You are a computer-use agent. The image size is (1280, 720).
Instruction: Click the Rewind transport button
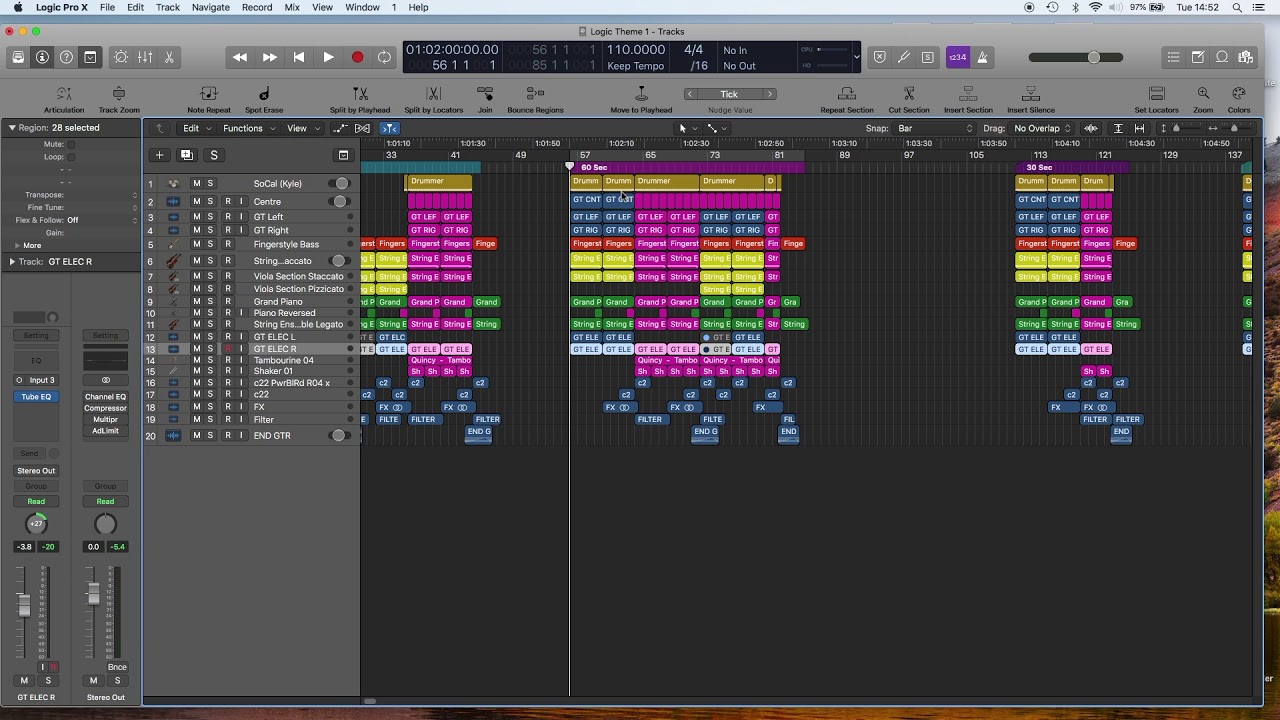[x=240, y=58]
